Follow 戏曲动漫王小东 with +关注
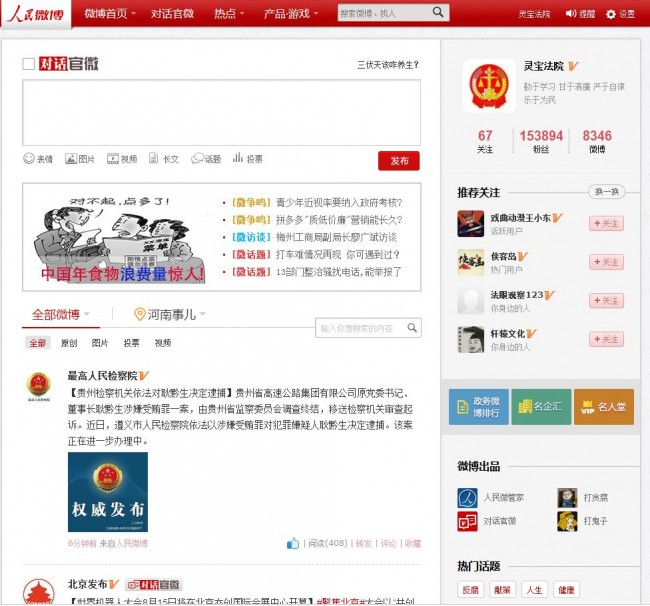 606,223
